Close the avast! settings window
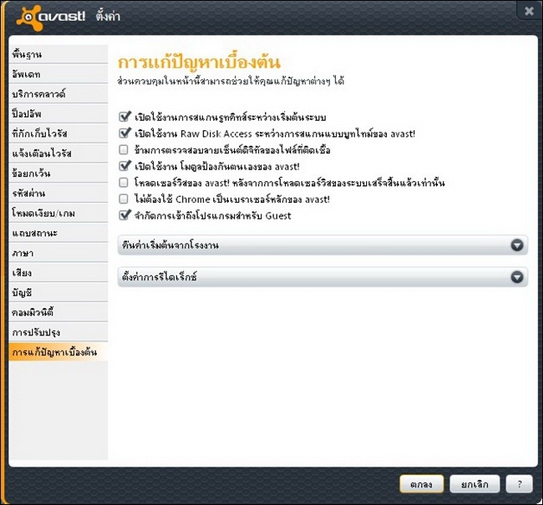 click(529, 11)
